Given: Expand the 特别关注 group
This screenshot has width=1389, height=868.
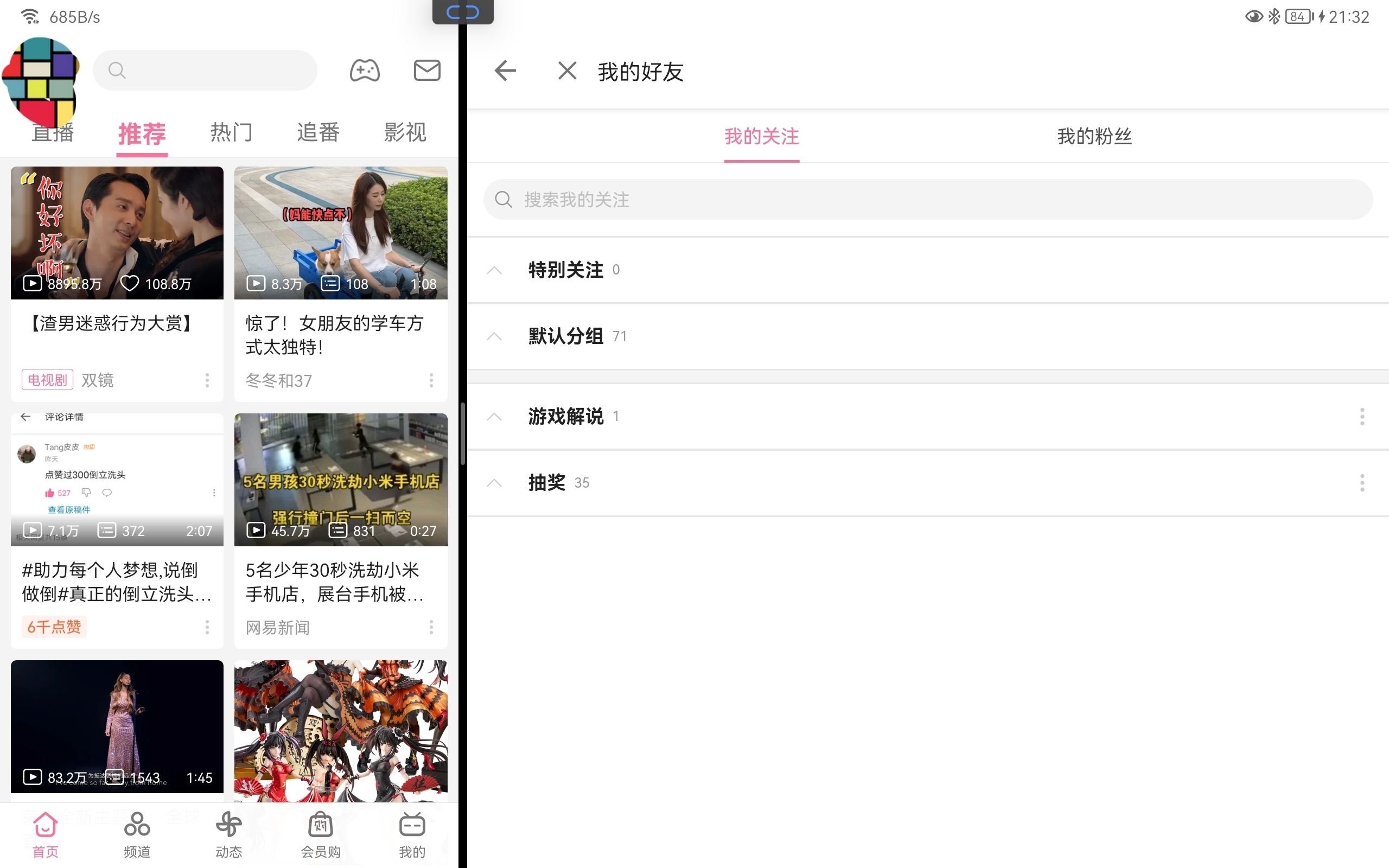Looking at the screenshot, I should [x=927, y=270].
